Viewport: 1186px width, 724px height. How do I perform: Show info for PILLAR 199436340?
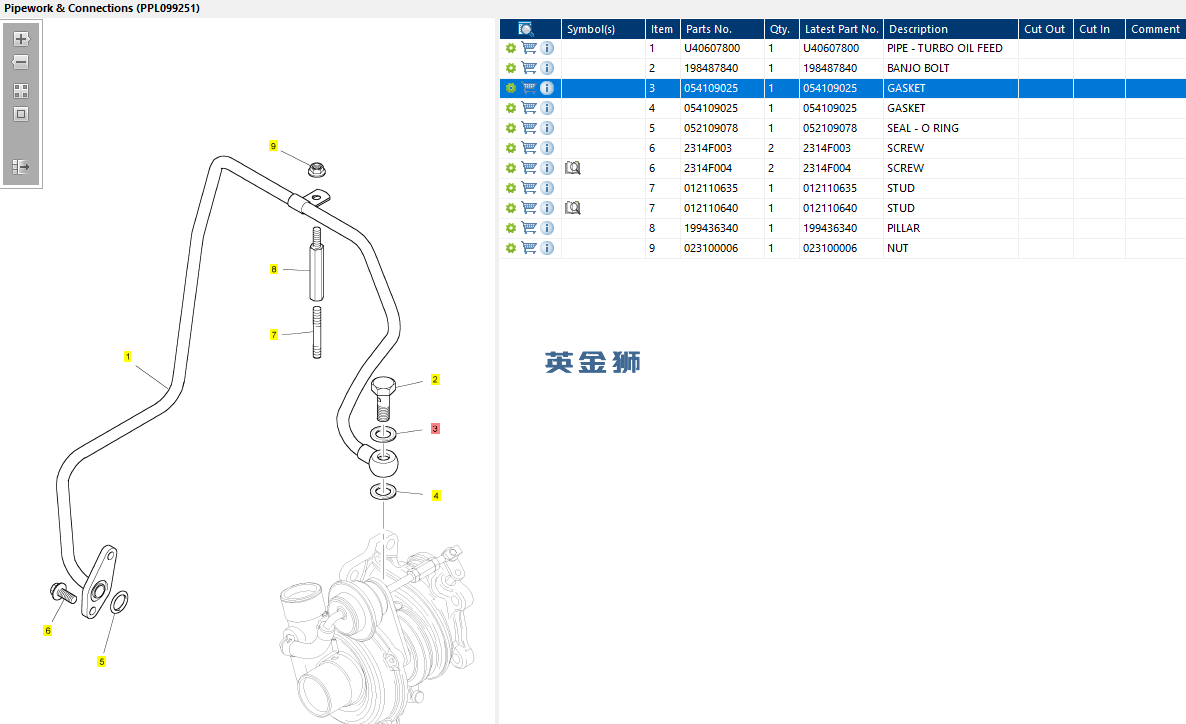(547, 228)
